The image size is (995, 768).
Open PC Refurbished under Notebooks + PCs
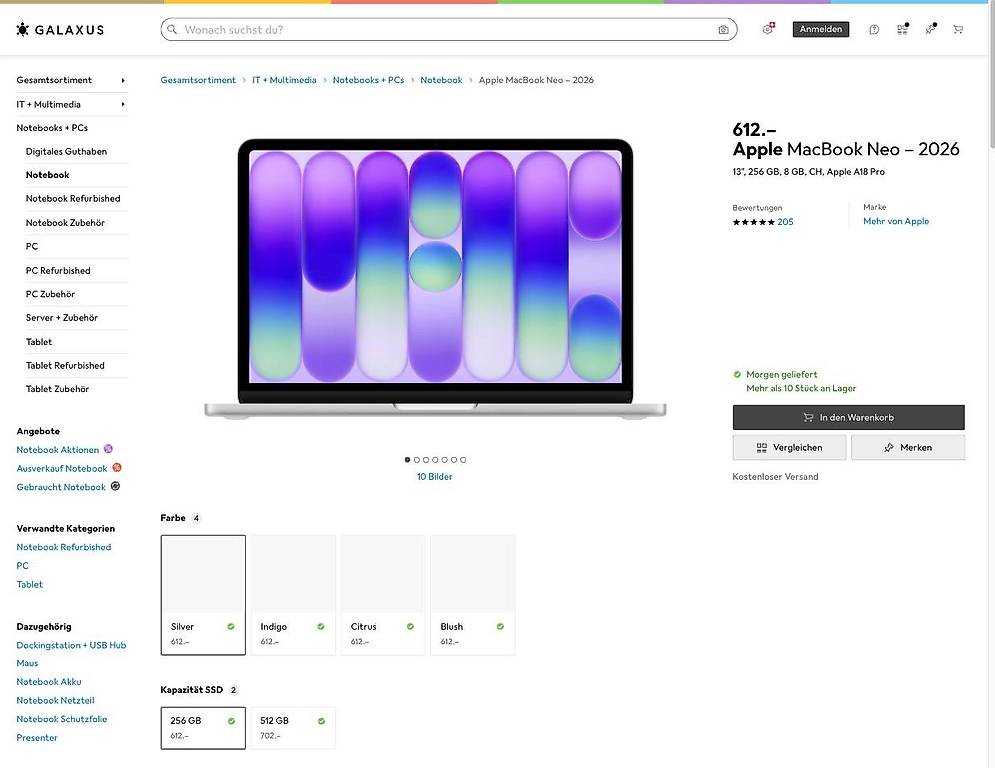(x=58, y=270)
